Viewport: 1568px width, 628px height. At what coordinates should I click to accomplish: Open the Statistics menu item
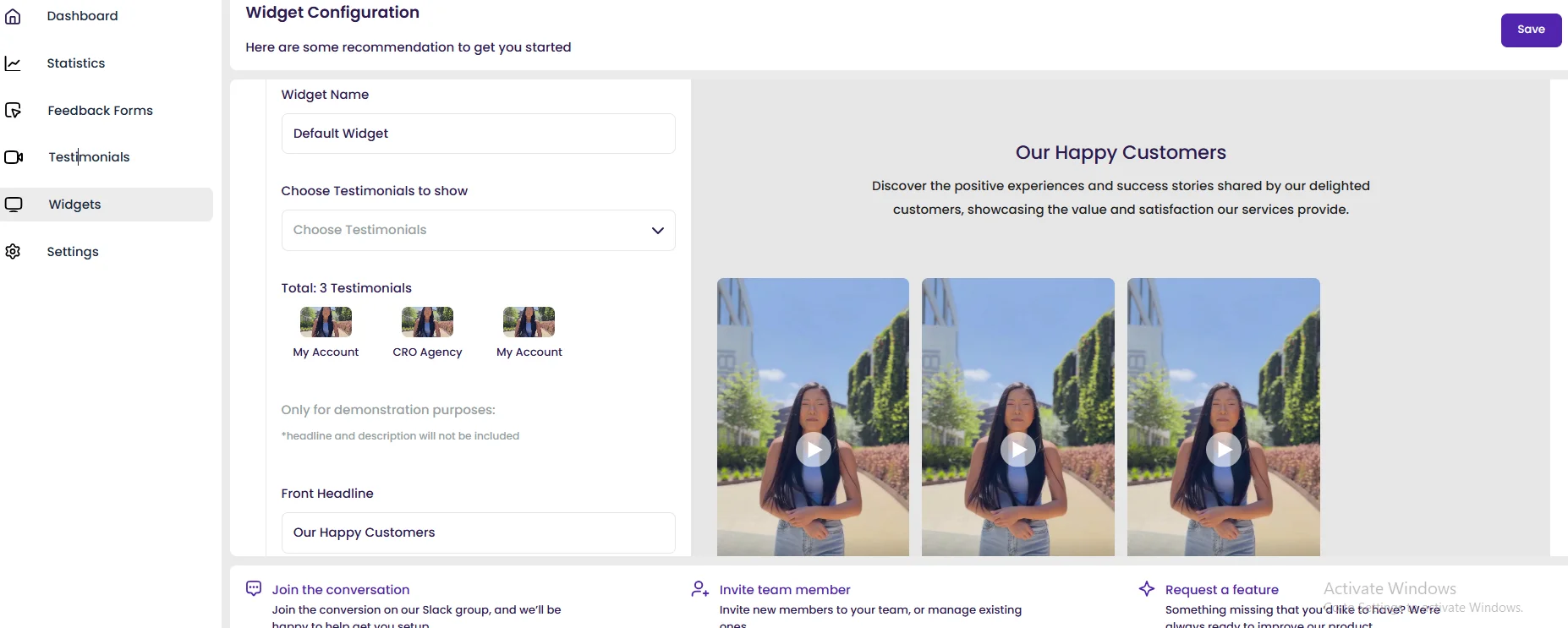coord(76,63)
